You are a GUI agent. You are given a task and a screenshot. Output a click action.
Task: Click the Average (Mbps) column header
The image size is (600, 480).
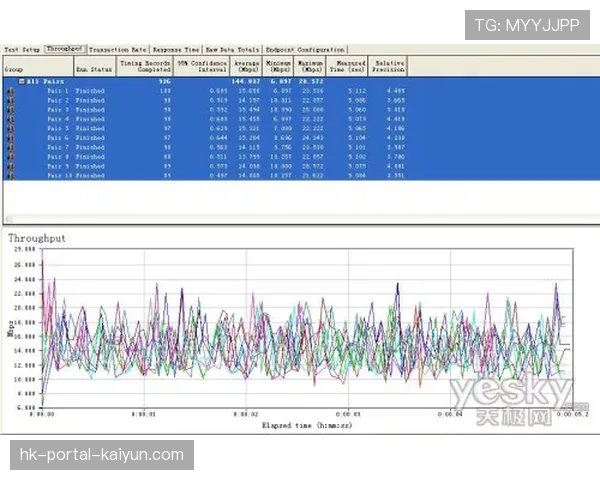click(246, 65)
